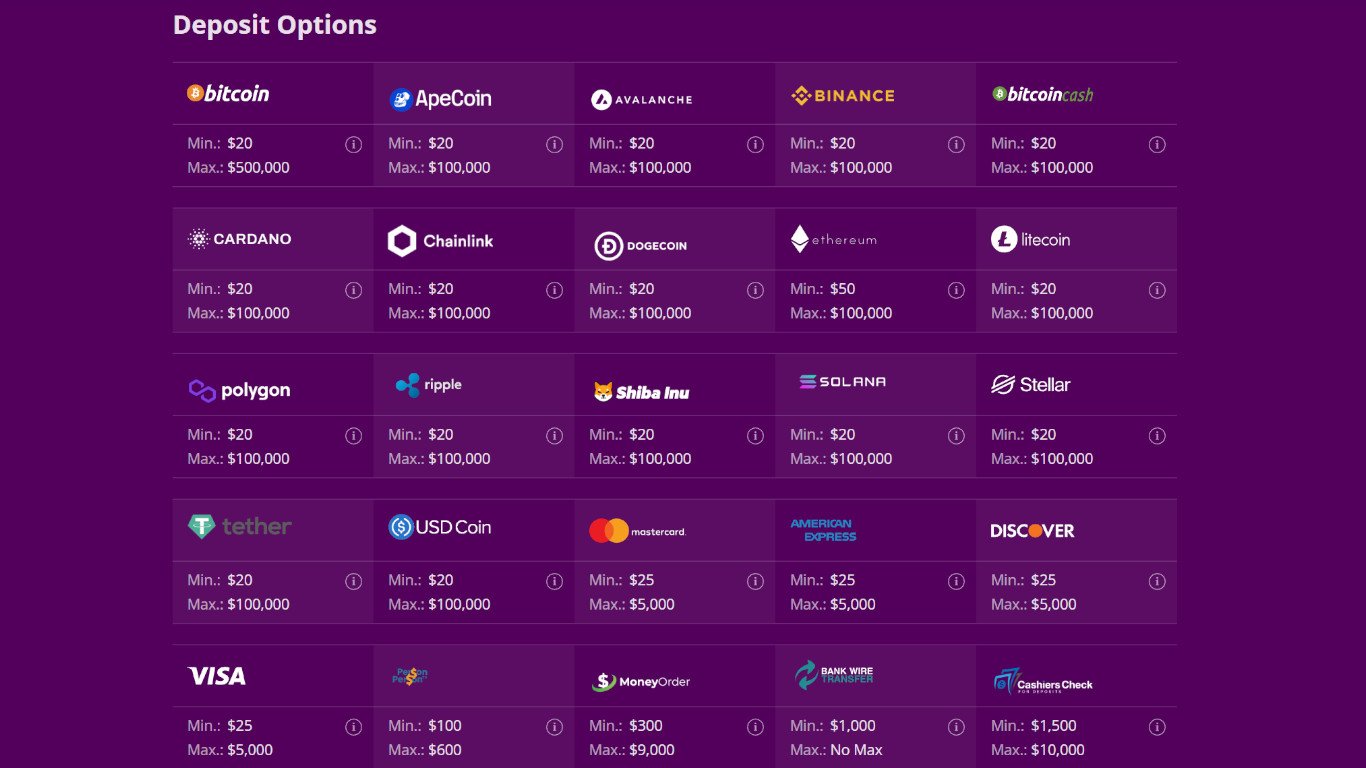The image size is (1366, 768).
Task: Click the info icon for Bank Wire
Action: click(956, 727)
